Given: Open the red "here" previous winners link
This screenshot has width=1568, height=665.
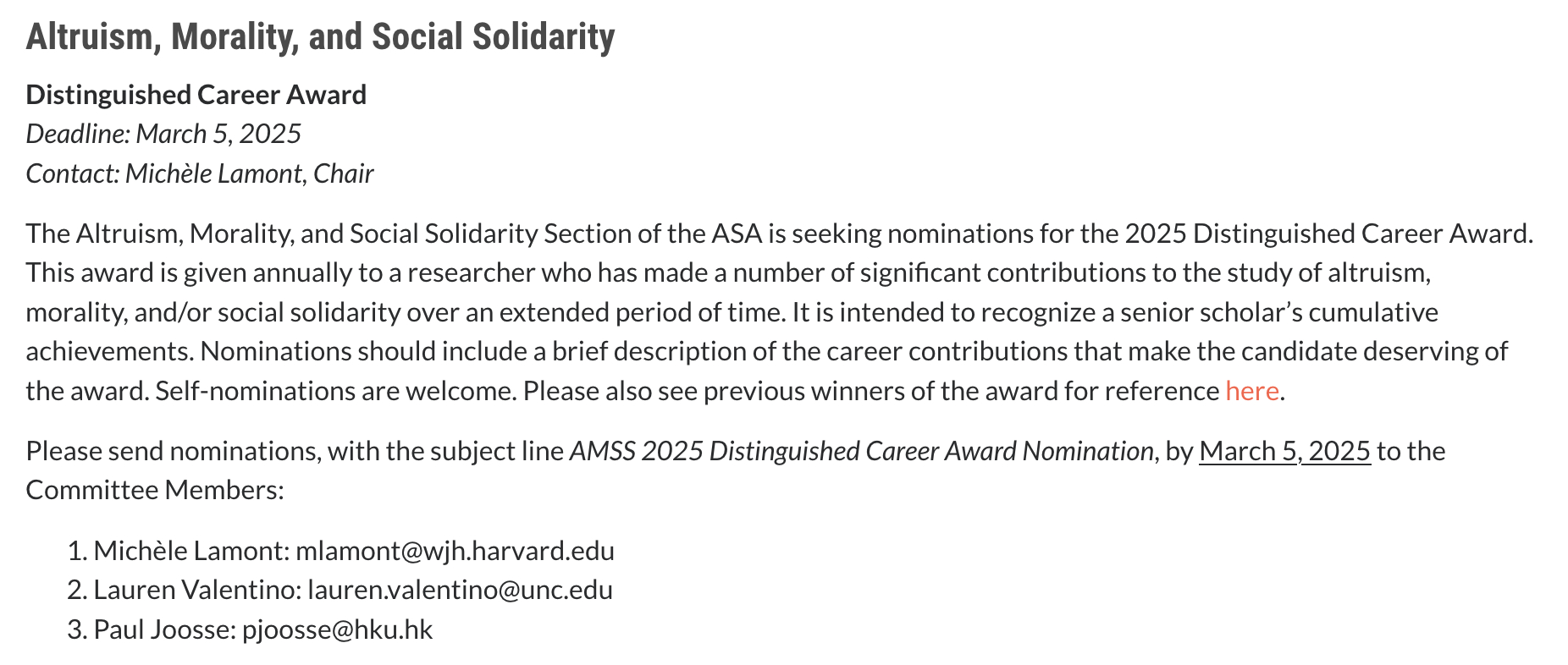Looking at the screenshot, I should (x=1251, y=391).
